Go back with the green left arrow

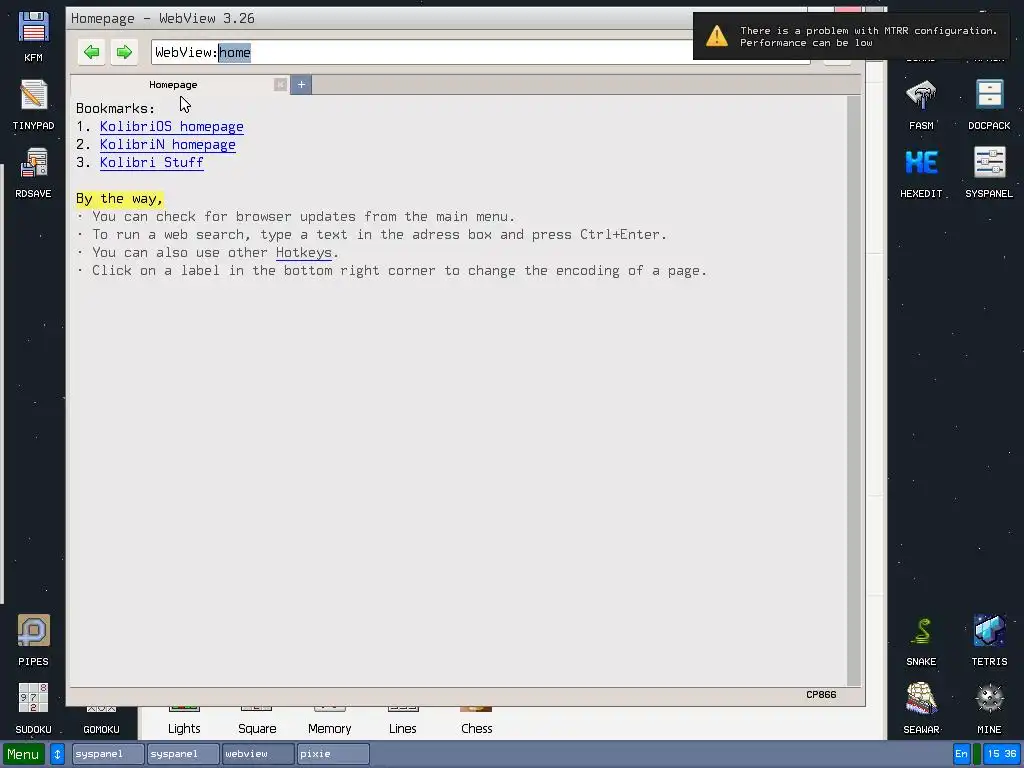(91, 52)
